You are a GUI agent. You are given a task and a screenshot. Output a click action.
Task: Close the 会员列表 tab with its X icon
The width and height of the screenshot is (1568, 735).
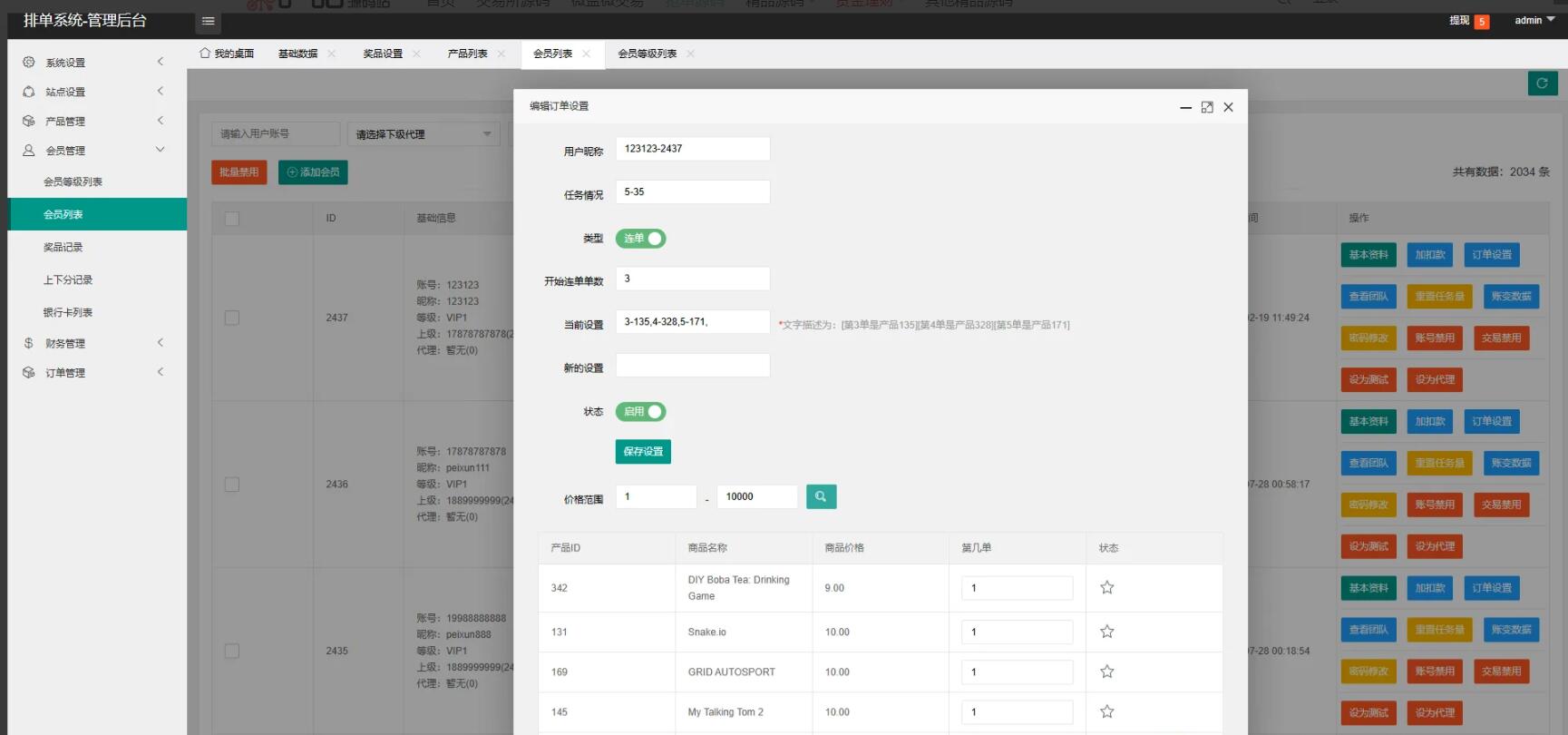tap(587, 54)
